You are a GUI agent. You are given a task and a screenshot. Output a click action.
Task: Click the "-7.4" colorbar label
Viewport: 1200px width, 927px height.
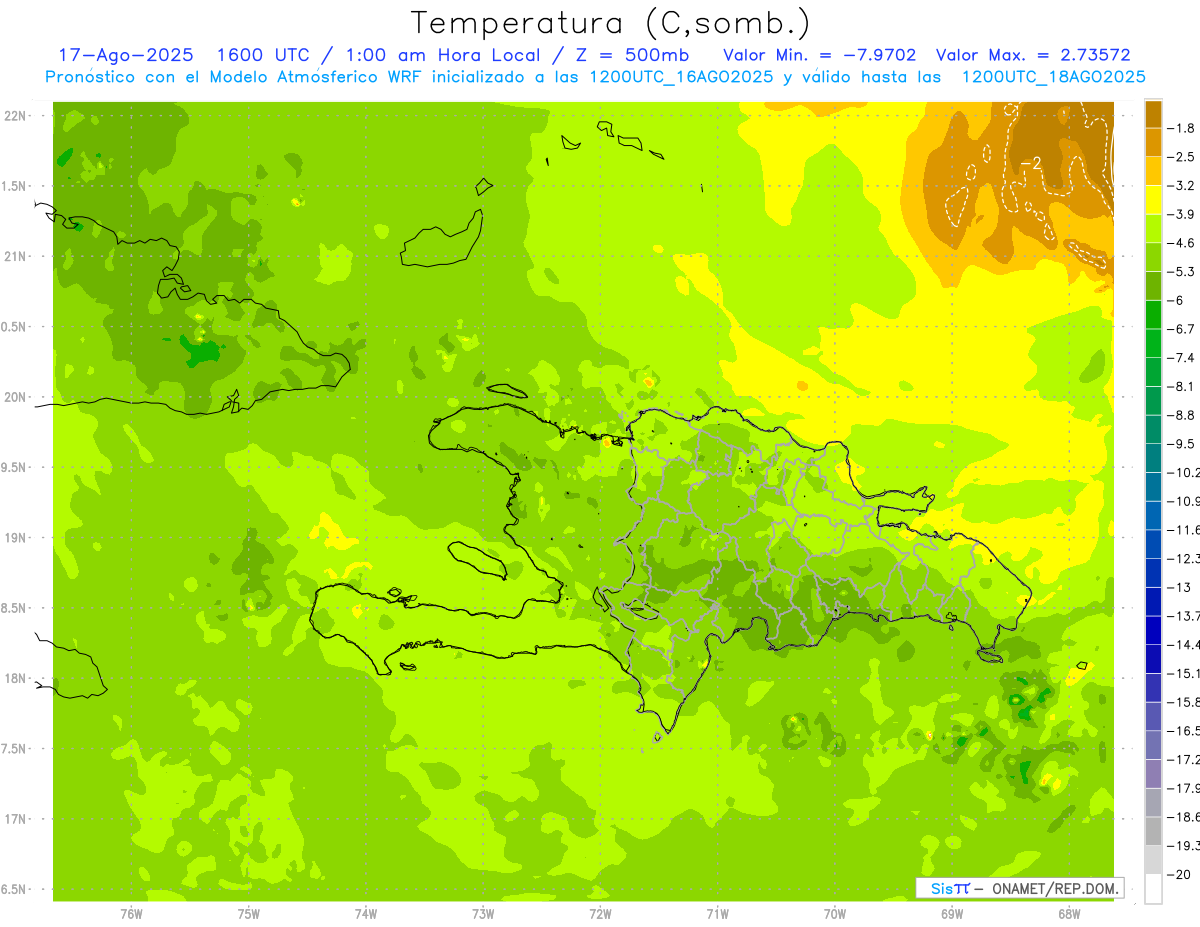[x=1183, y=357]
